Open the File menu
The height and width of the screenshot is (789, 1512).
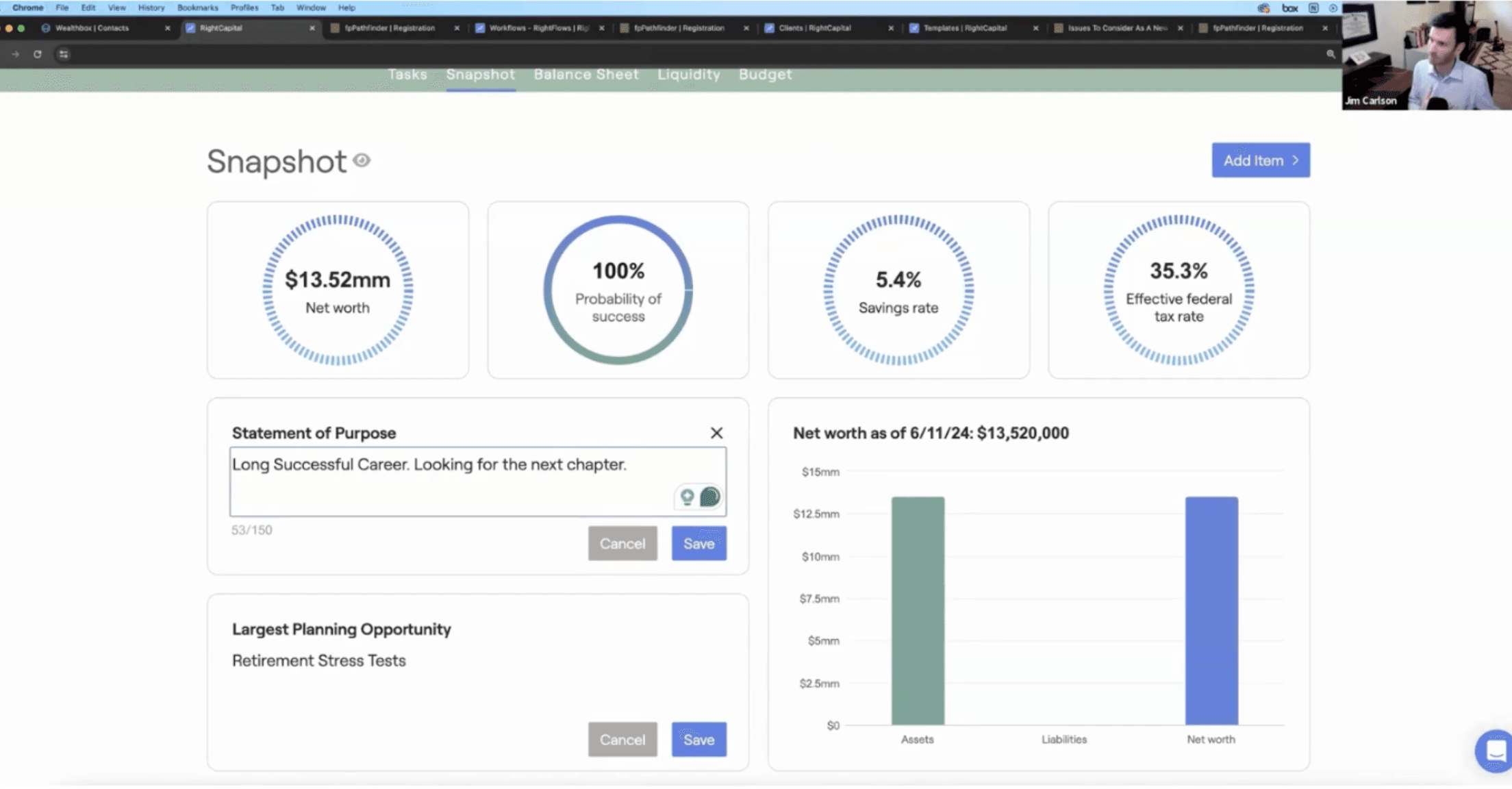62,8
